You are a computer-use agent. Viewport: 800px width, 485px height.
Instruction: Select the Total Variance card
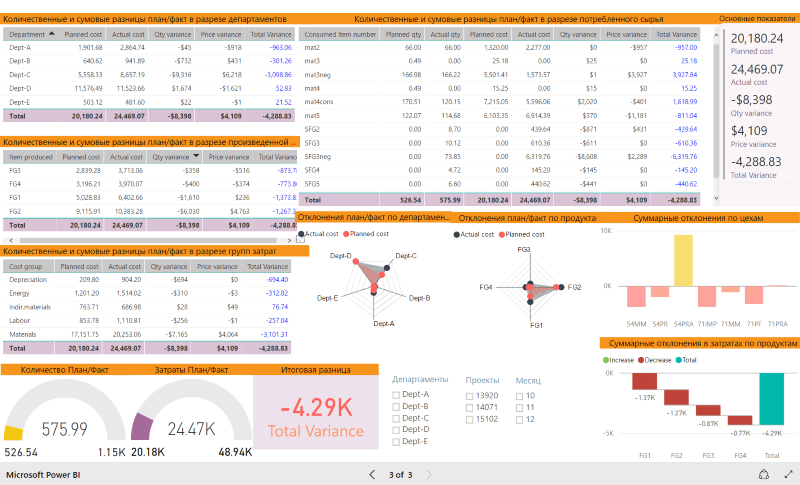(x=316, y=413)
